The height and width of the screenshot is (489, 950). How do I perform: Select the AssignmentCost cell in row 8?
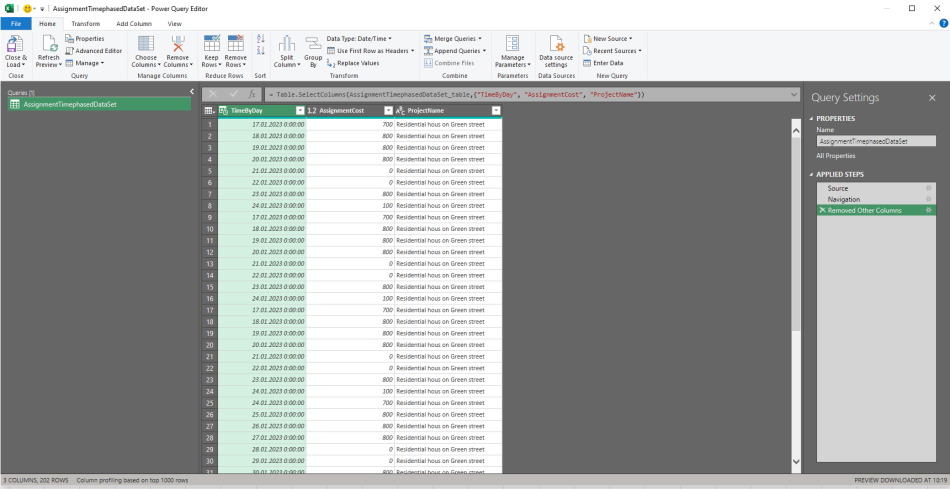(350, 206)
